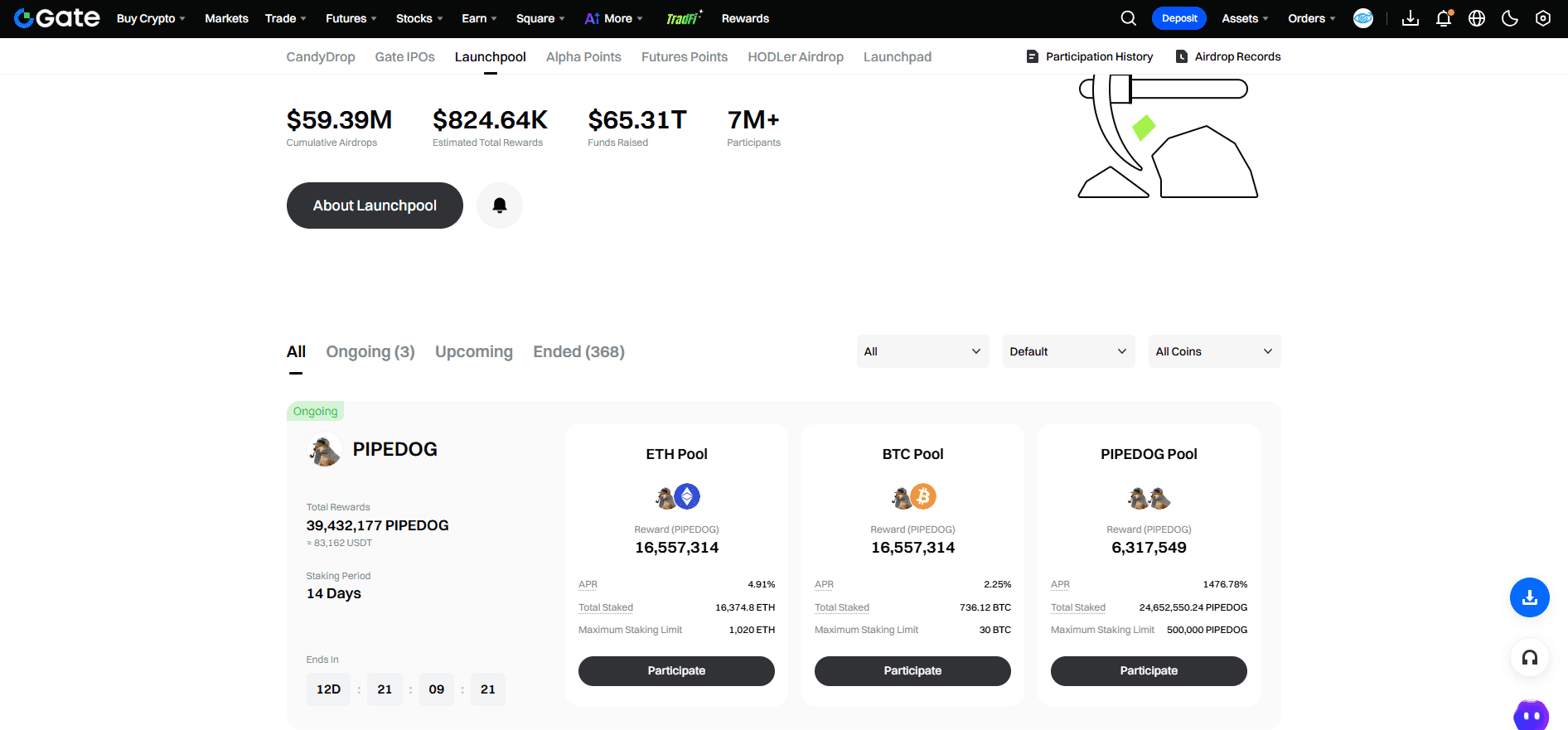Switch to CandyDrop tab

(321, 56)
